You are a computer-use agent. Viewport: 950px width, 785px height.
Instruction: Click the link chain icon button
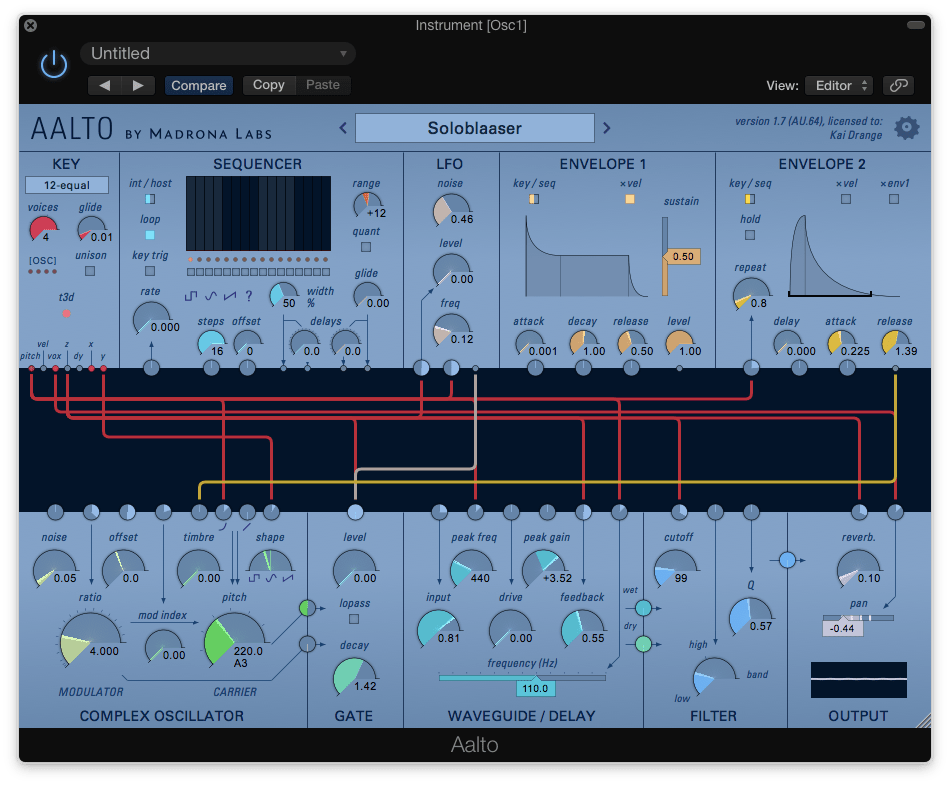pyautogui.click(x=899, y=85)
